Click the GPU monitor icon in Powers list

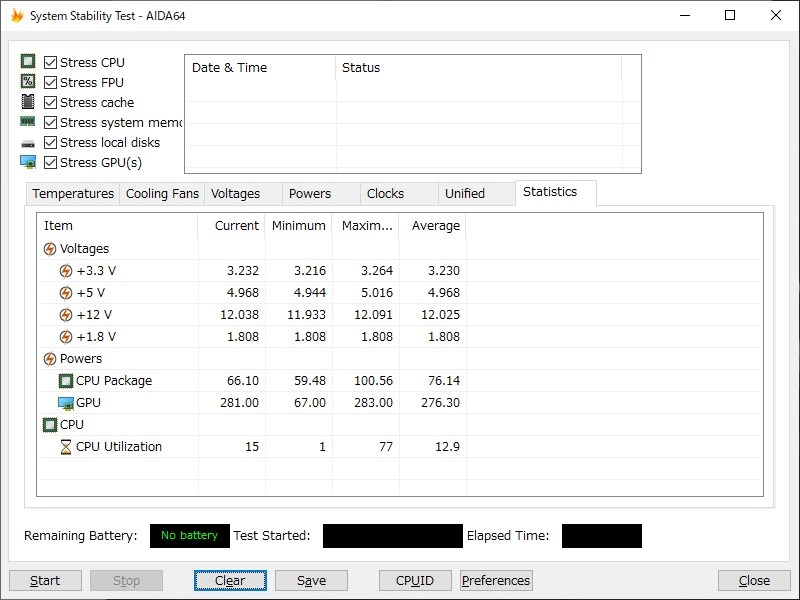[x=66, y=403]
